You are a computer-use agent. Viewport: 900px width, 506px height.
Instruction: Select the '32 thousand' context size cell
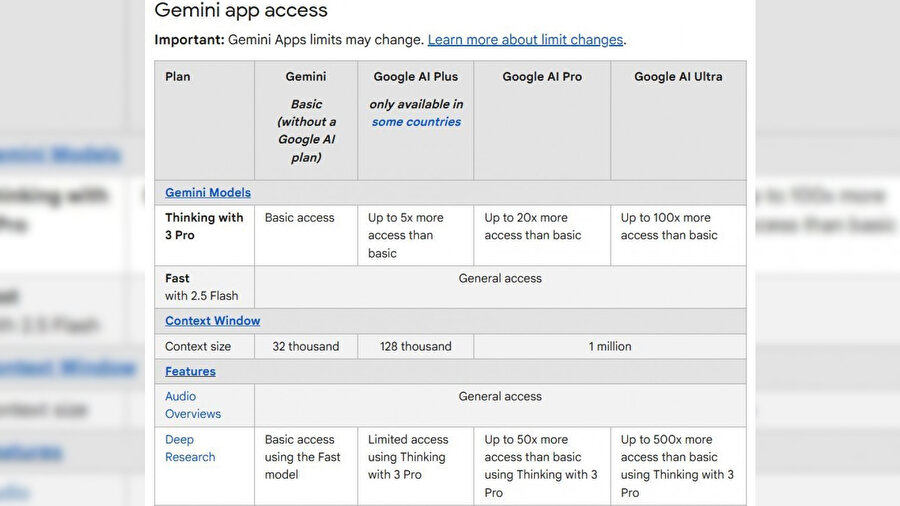pyautogui.click(x=306, y=346)
